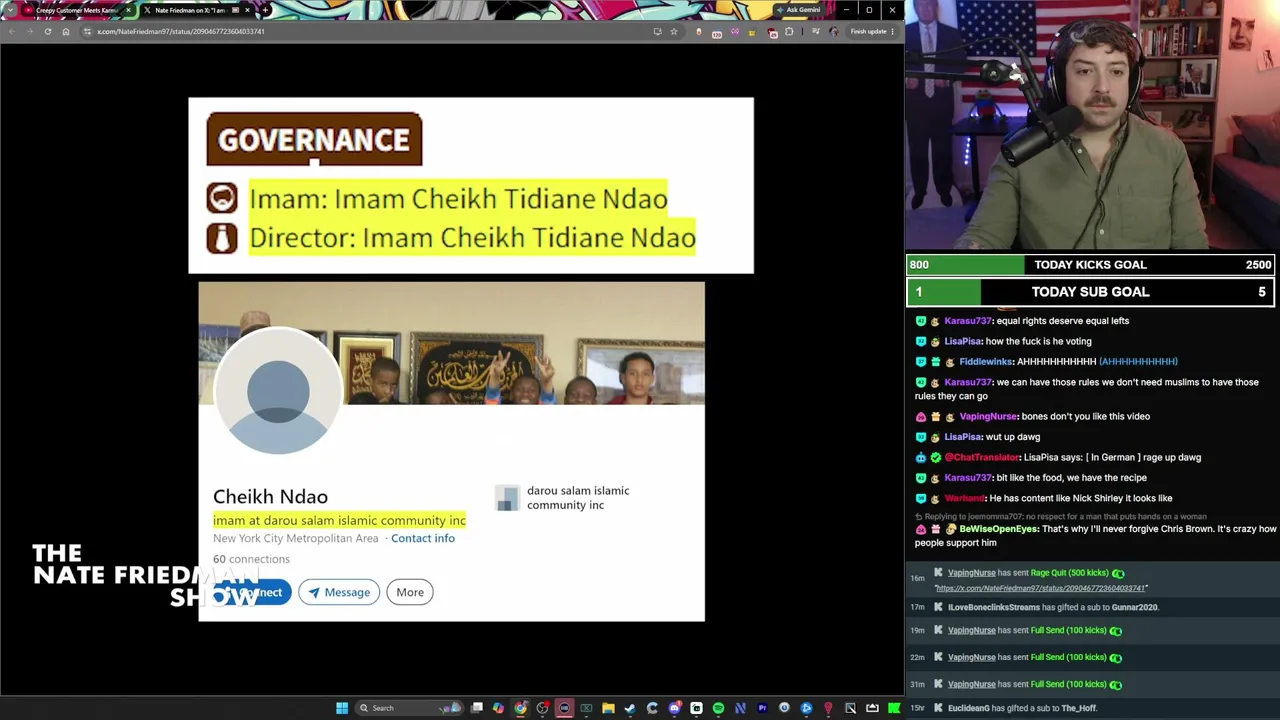The width and height of the screenshot is (1280, 720).
Task: Open Copilot from the taskbar
Action: click(x=498, y=708)
